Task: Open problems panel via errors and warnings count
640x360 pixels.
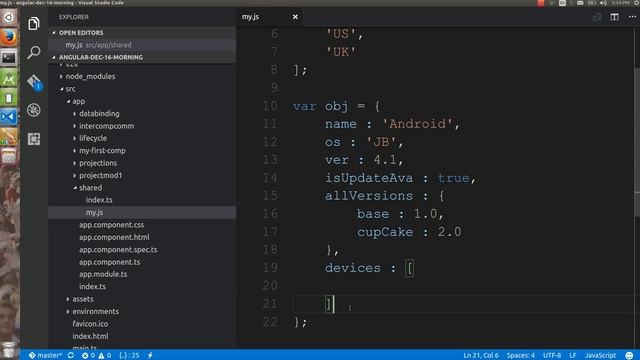Action: pos(96,355)
